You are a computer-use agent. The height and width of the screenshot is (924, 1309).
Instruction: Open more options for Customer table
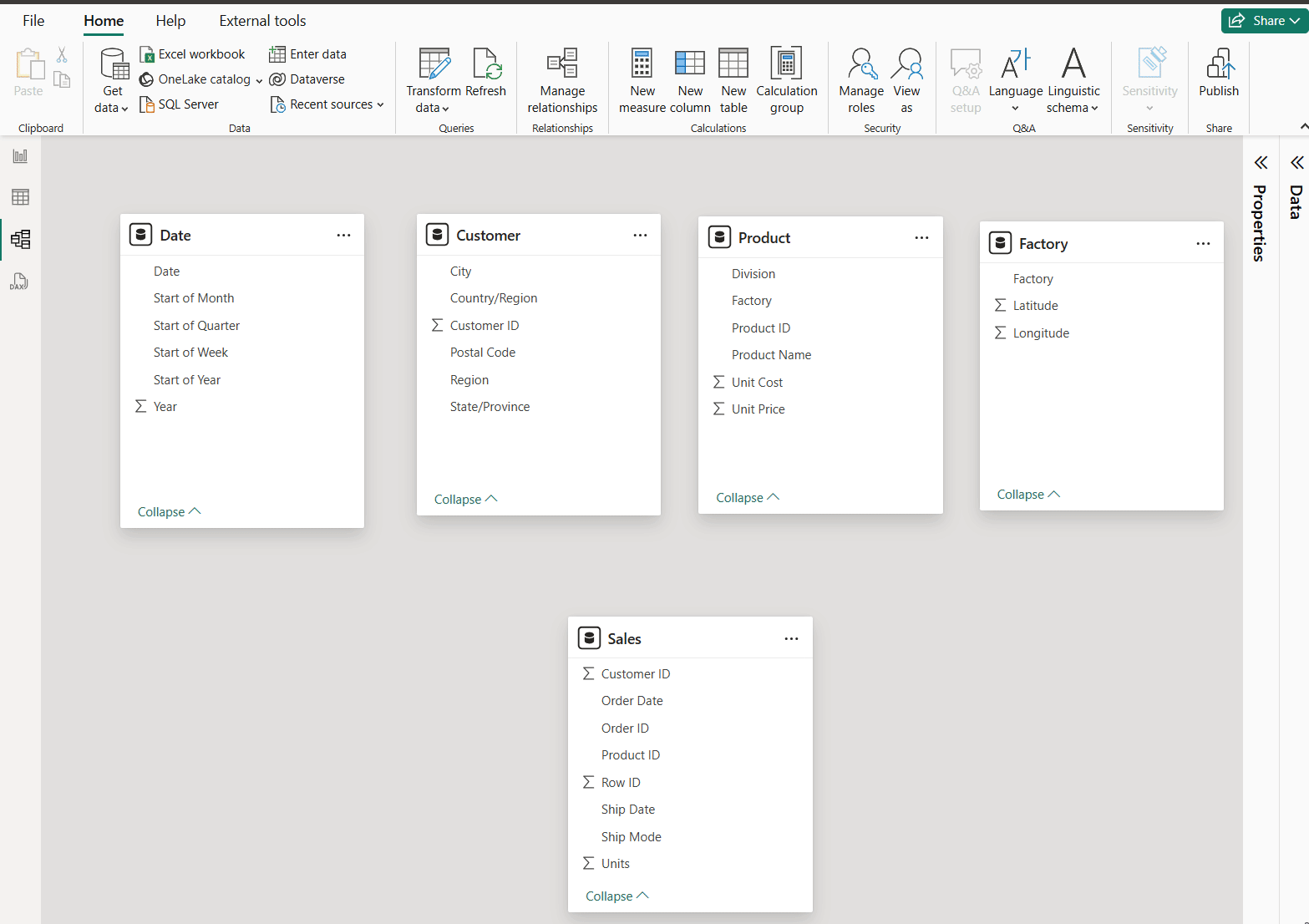640,236
